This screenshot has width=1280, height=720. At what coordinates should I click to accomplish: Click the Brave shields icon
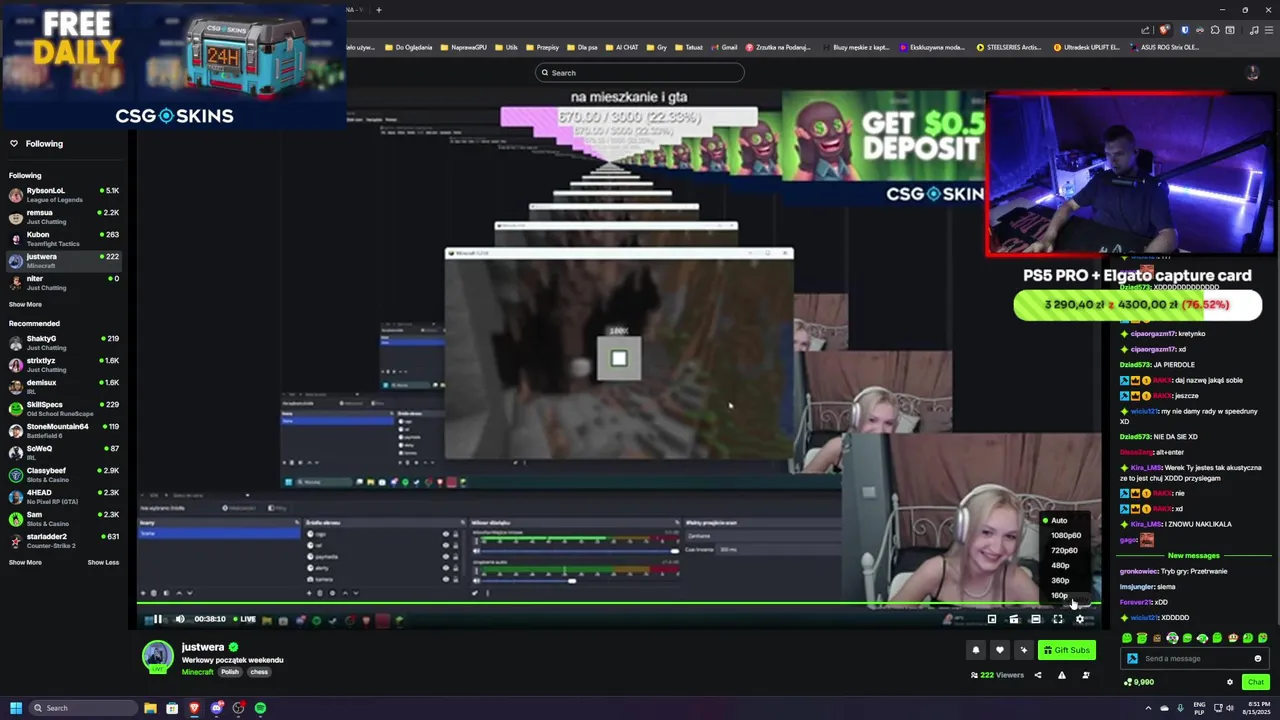click(x=1164, y=30)
